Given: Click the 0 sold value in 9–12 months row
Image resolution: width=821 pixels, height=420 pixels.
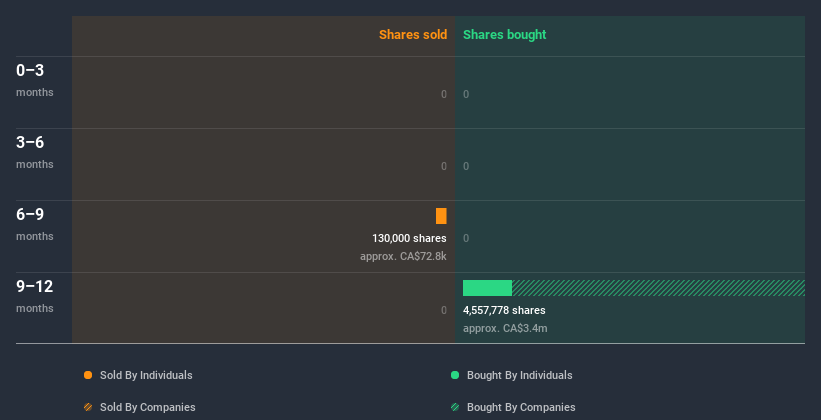Looking at the screenshot, I should (444, 310).
